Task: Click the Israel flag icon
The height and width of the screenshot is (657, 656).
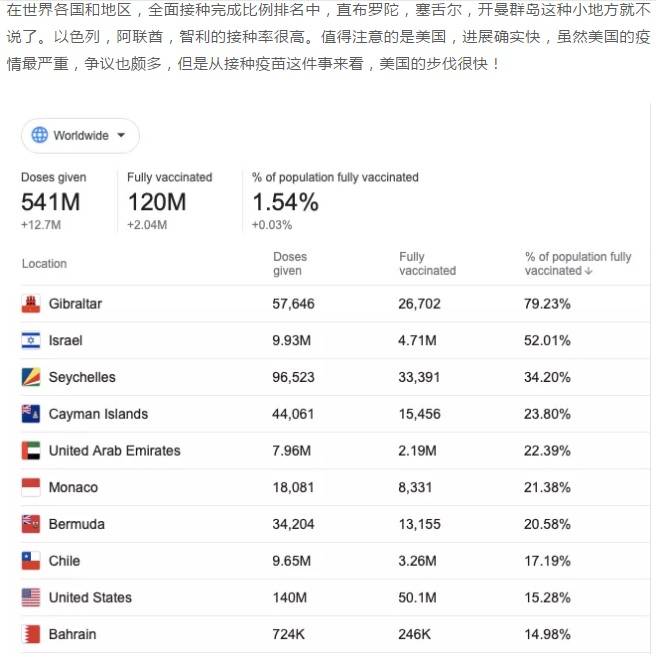Action: [x=31, y=341]
